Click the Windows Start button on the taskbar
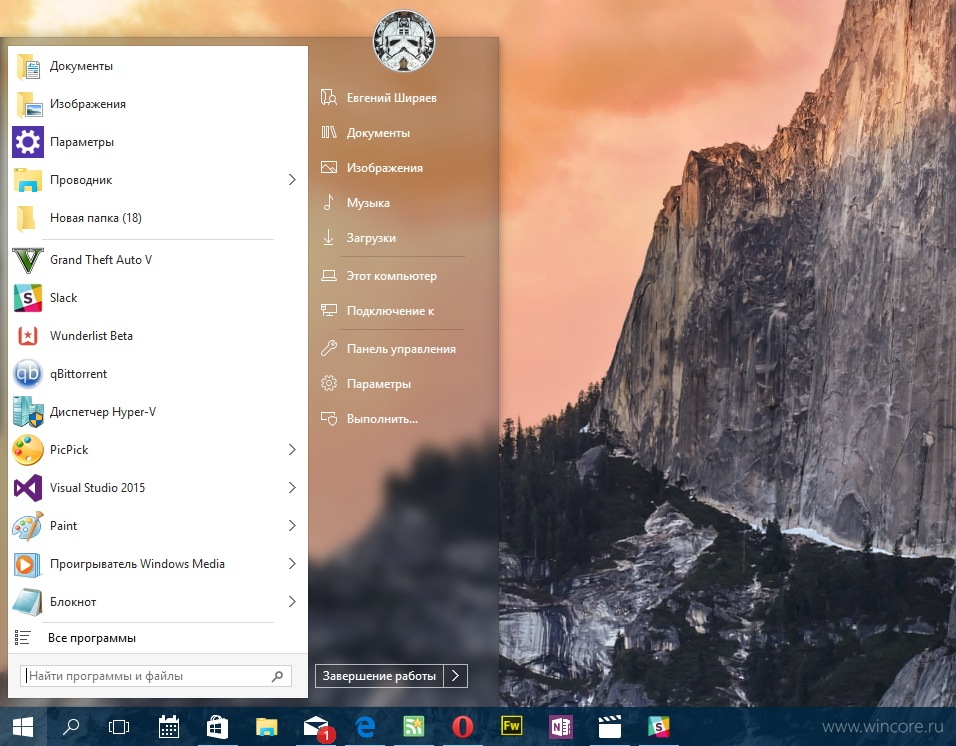 (23, 726)
